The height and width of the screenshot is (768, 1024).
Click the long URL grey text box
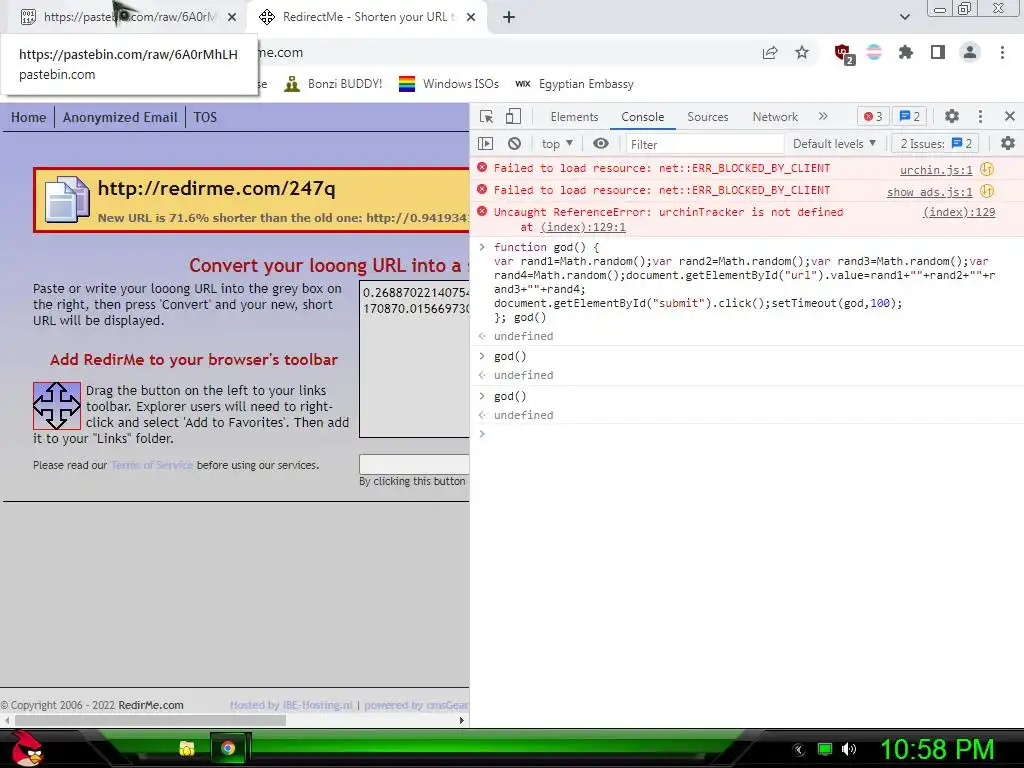tap(414, 359)
